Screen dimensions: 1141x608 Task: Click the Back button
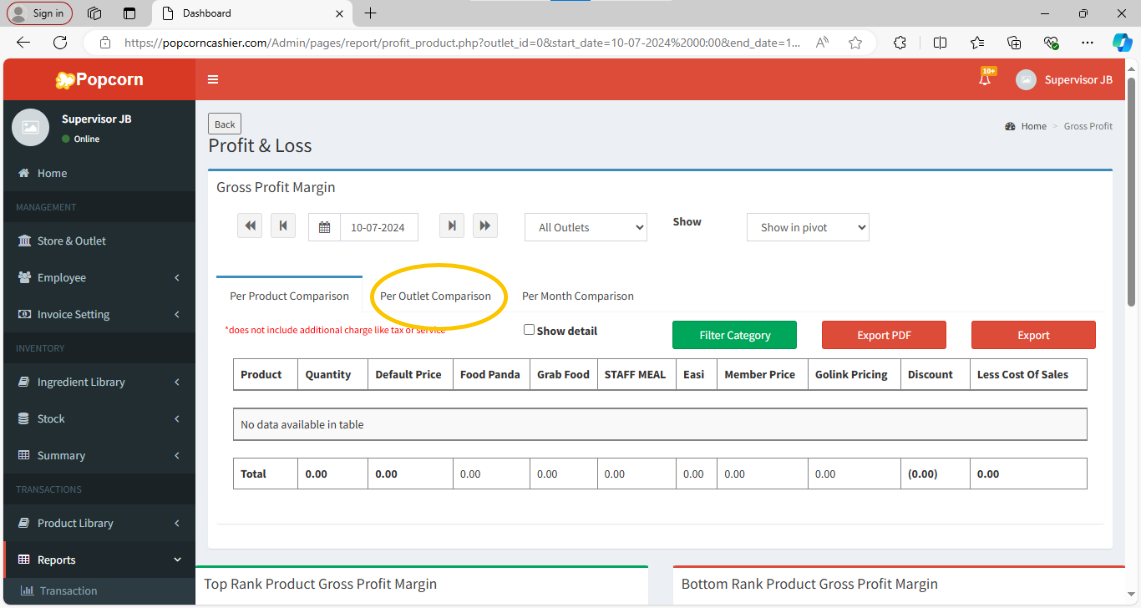click(x=225, y=124)
